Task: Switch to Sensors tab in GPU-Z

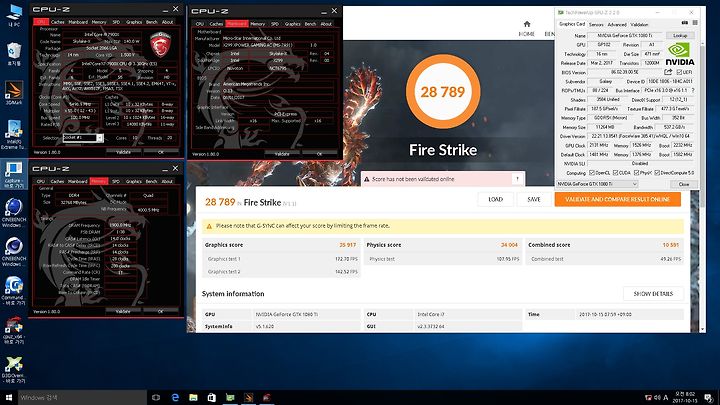Action: click(596, 24)
